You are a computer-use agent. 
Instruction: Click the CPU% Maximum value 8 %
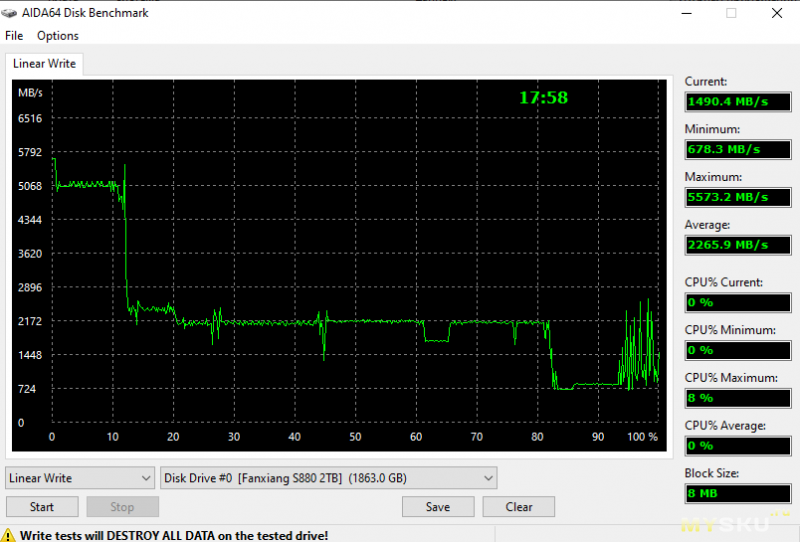click(x=738, y=398)
